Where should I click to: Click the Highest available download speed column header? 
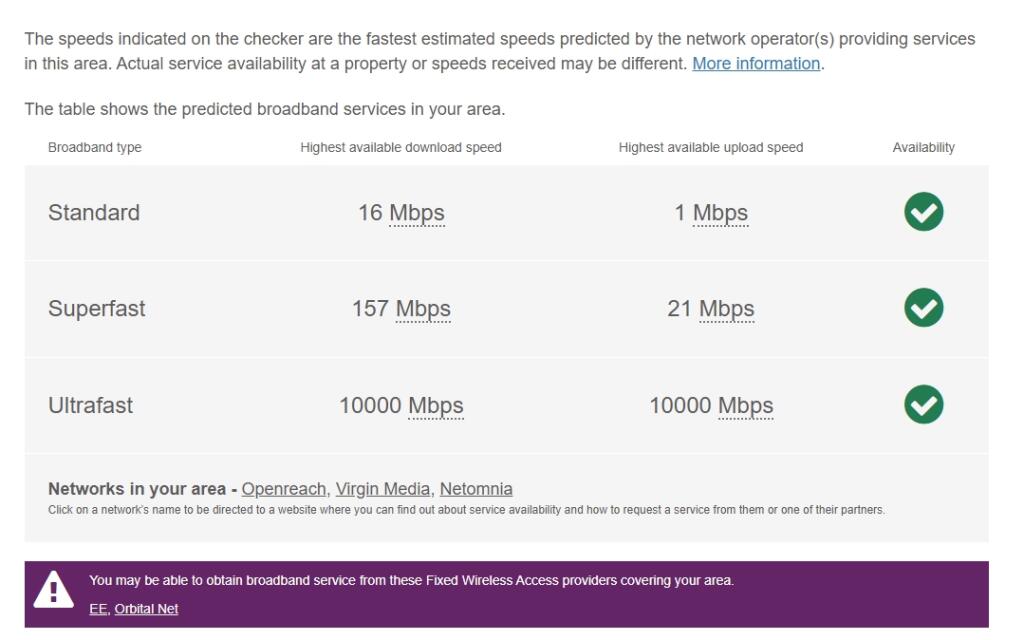coord(403,145)
